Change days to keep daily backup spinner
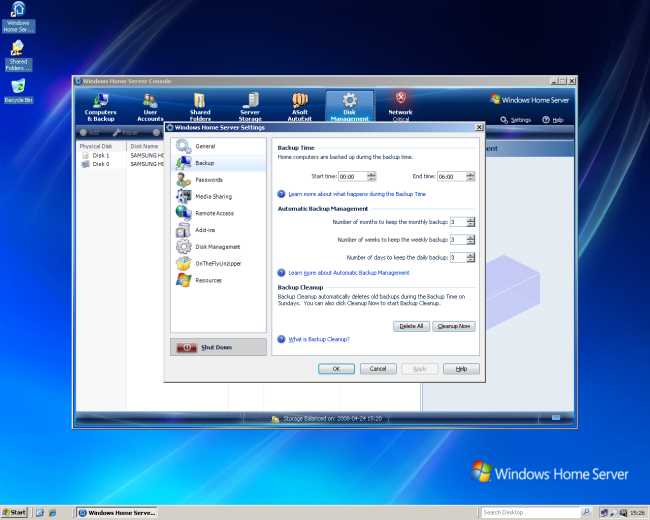650x520 pixels. (x=471, y=258)
